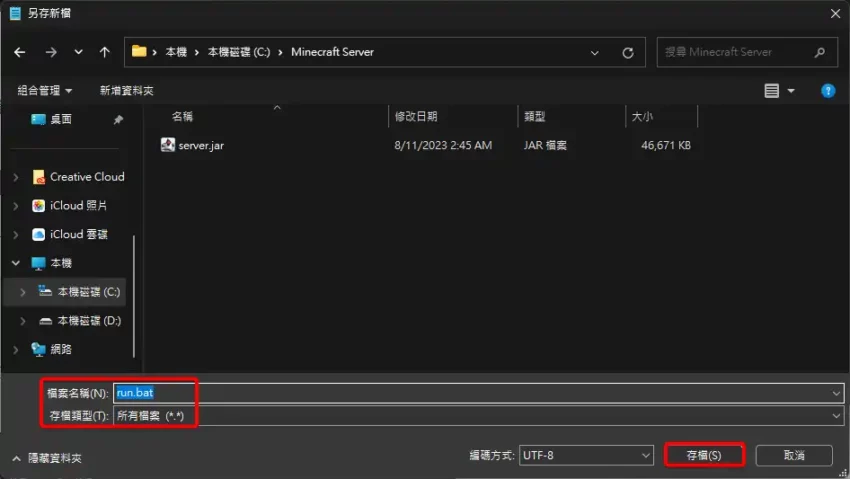The image size is (850, 479).
Task: Expand address bar history dropdown
Action: coord(595,53)
